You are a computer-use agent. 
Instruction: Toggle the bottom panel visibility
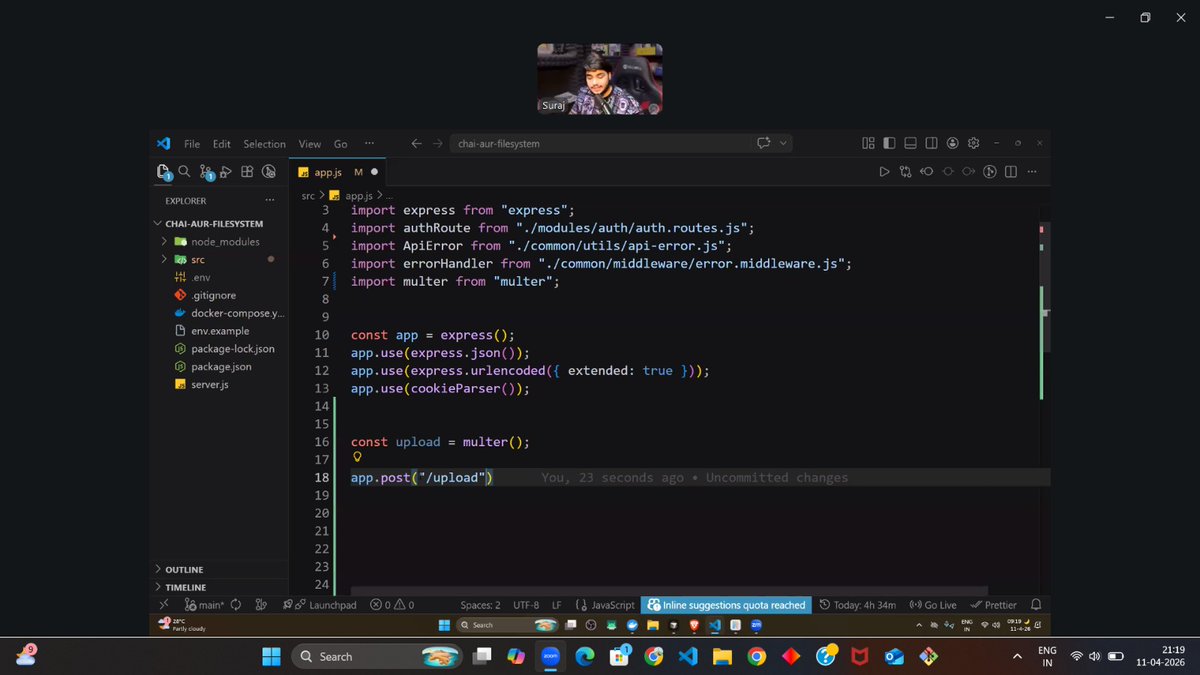coord(910,143)
